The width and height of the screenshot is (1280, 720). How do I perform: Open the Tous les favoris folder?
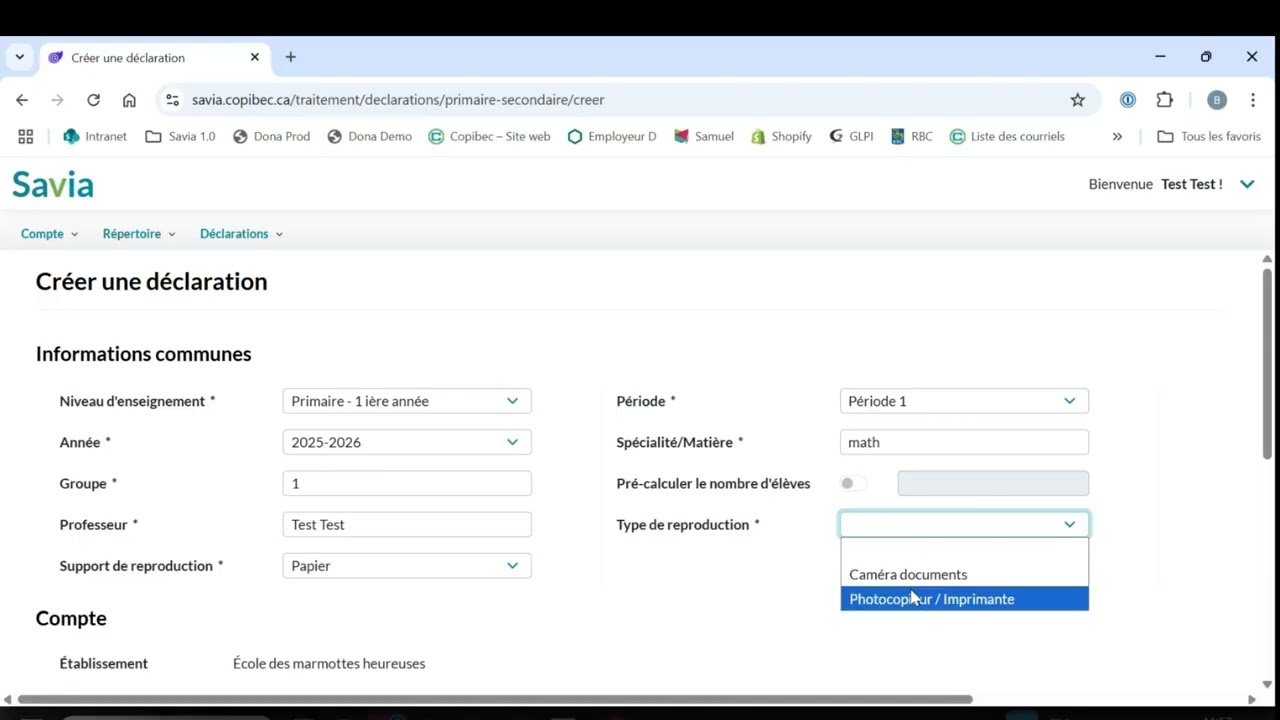click(1209, 136)
